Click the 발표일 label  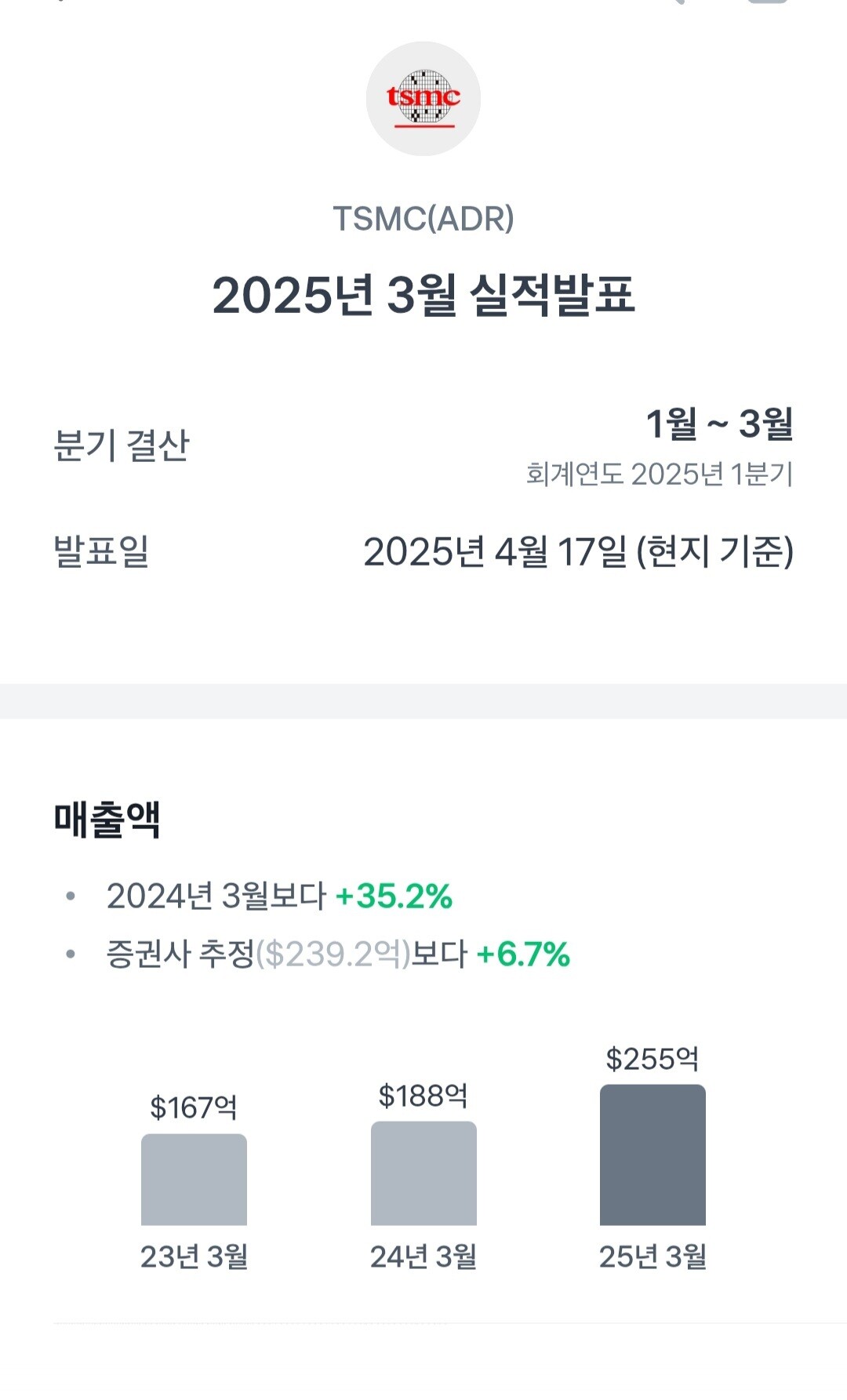(x=101, y=551)
